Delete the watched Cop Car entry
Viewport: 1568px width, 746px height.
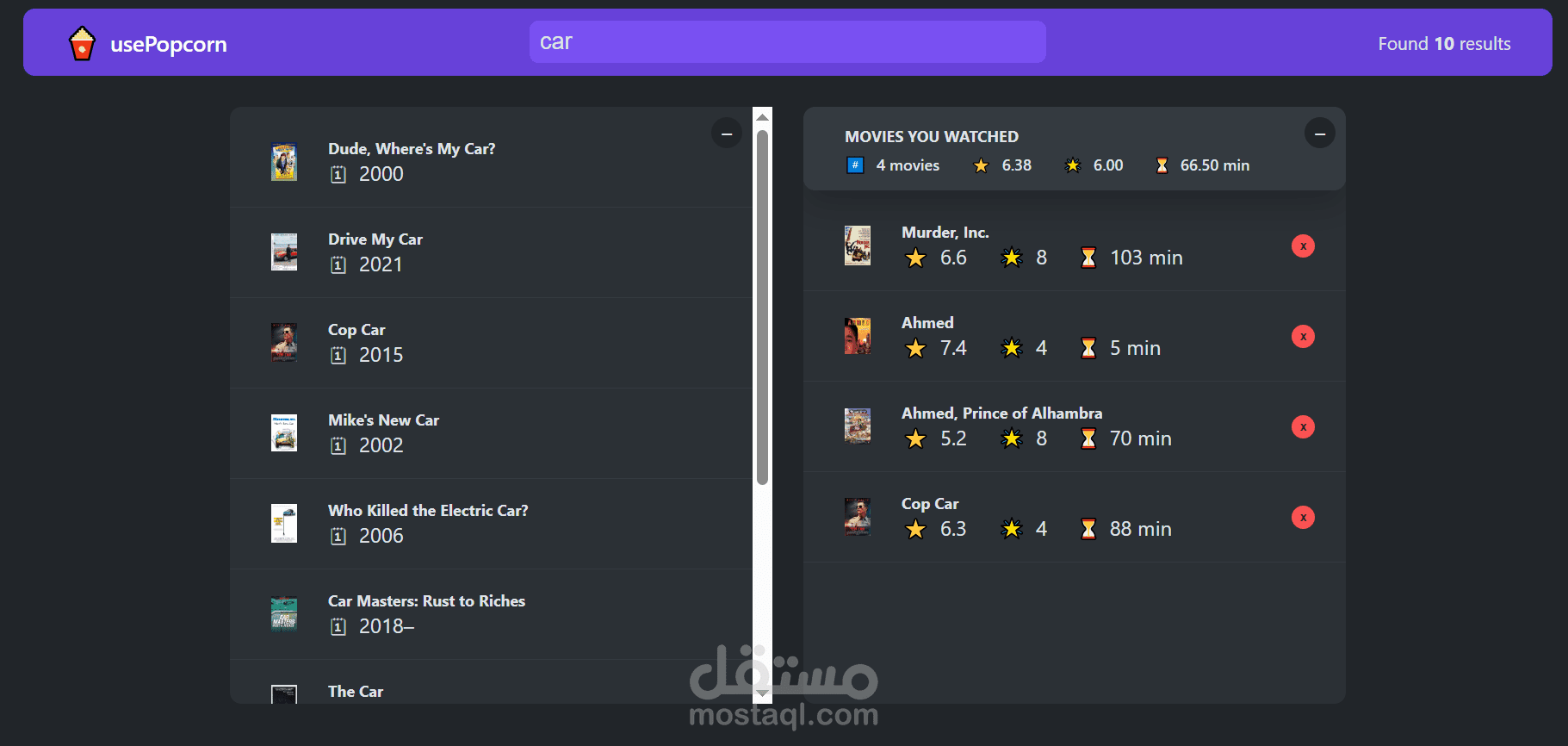1303,518
